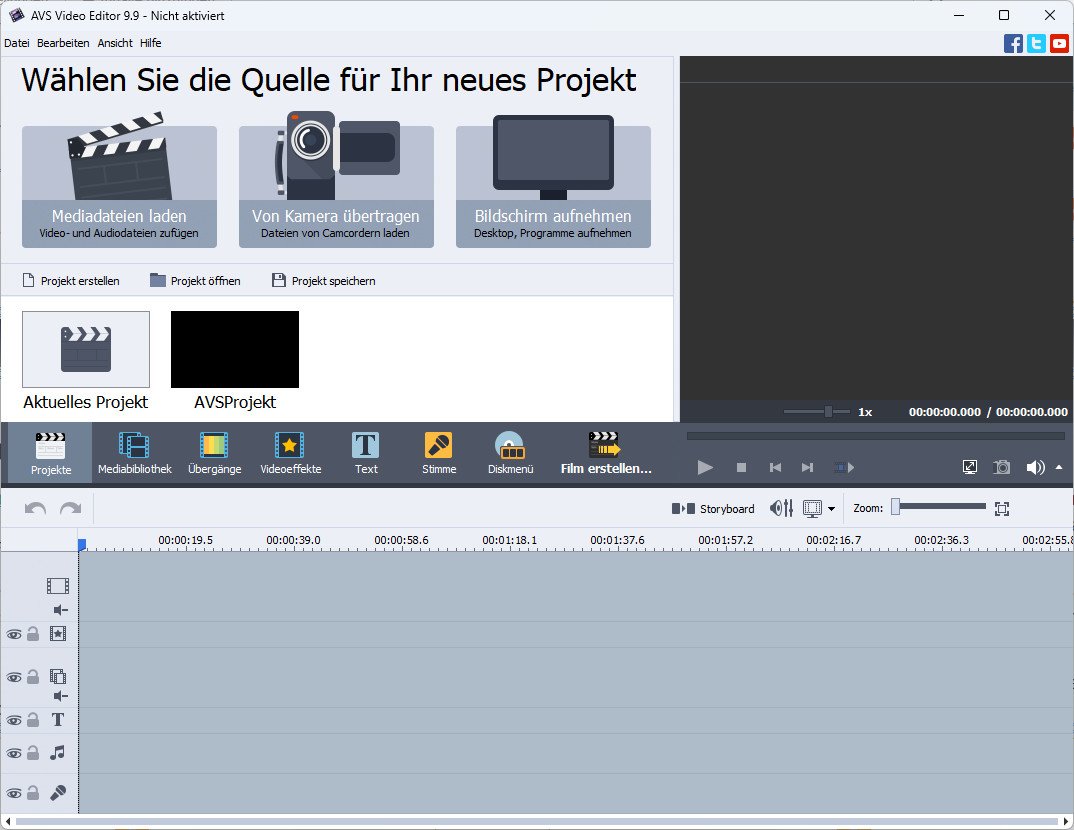Viewport: 1074px width, 830px height.
Task: Open the Bearbeiten menu
Action: click(x=63, y=43)
